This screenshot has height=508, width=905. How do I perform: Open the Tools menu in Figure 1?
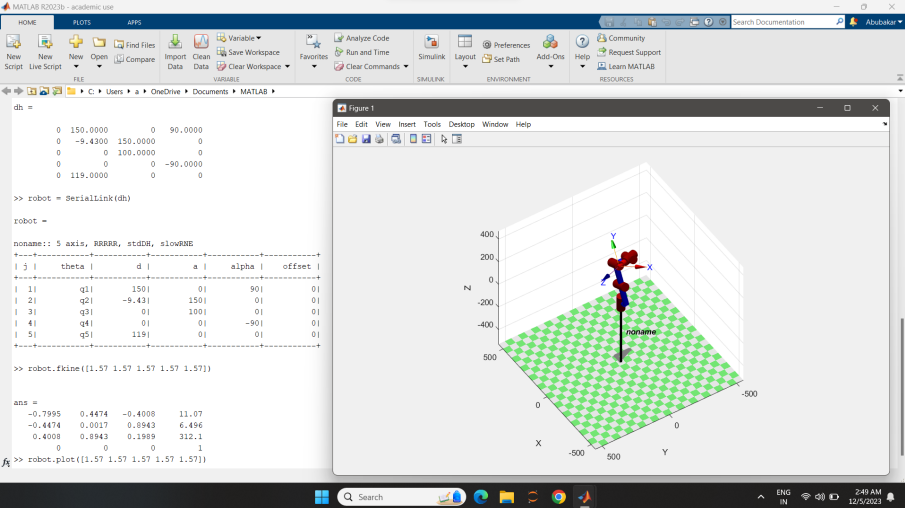click(431, 124)
